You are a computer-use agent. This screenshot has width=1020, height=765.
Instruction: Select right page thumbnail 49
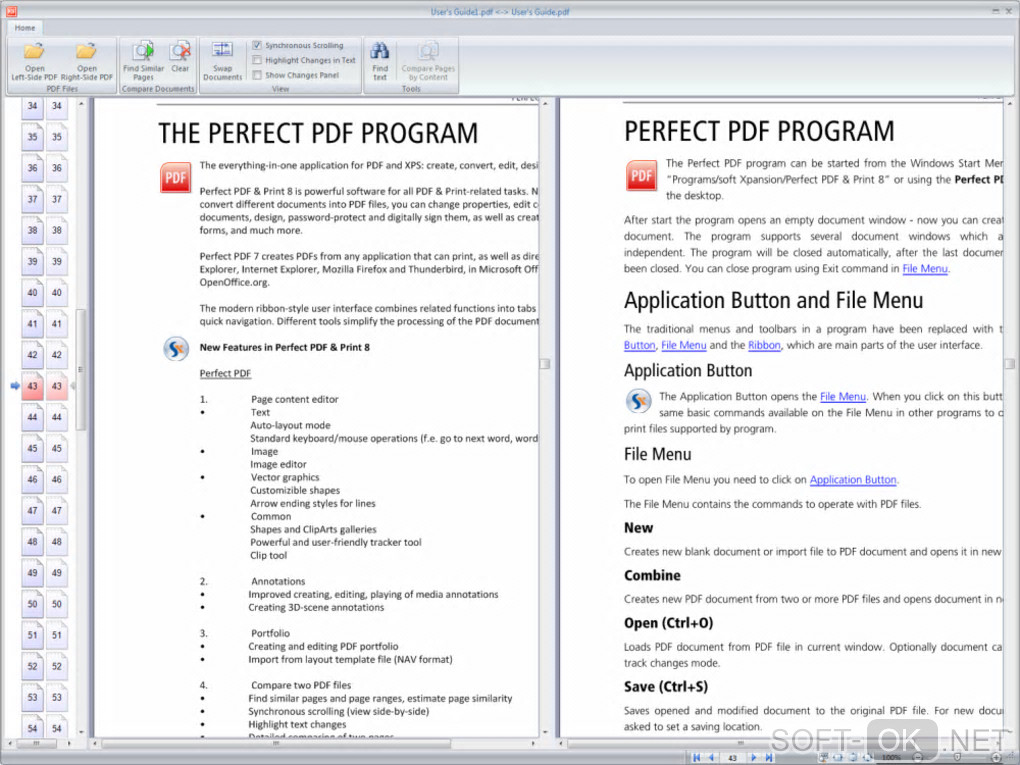[57, 573]
